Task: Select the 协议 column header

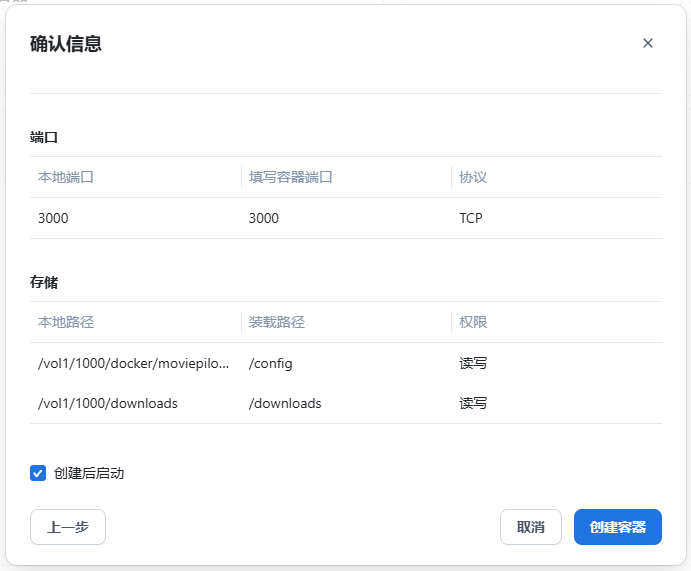Action: point(473,177)
